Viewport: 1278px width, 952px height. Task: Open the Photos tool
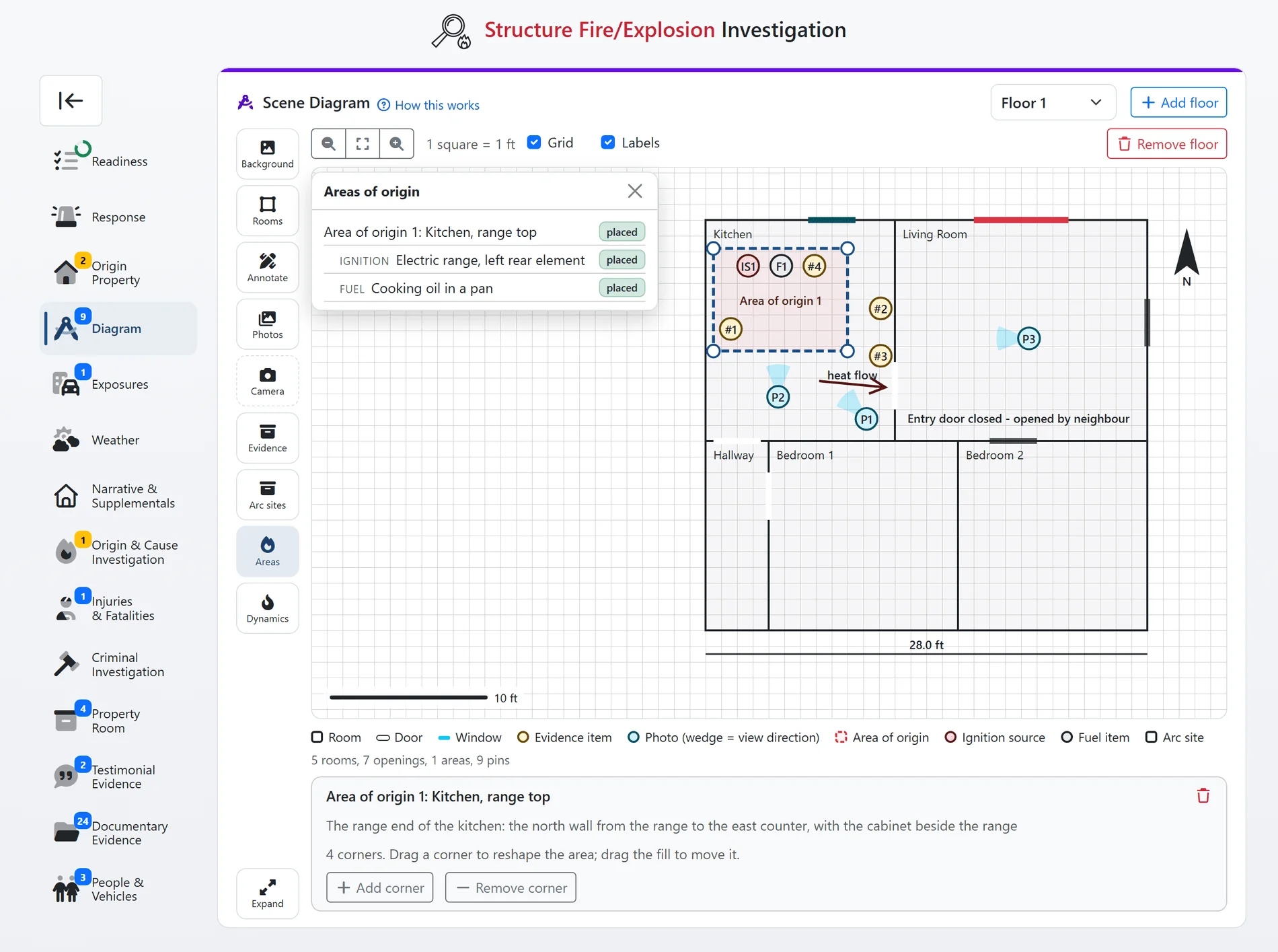click(x=267, y=324)
